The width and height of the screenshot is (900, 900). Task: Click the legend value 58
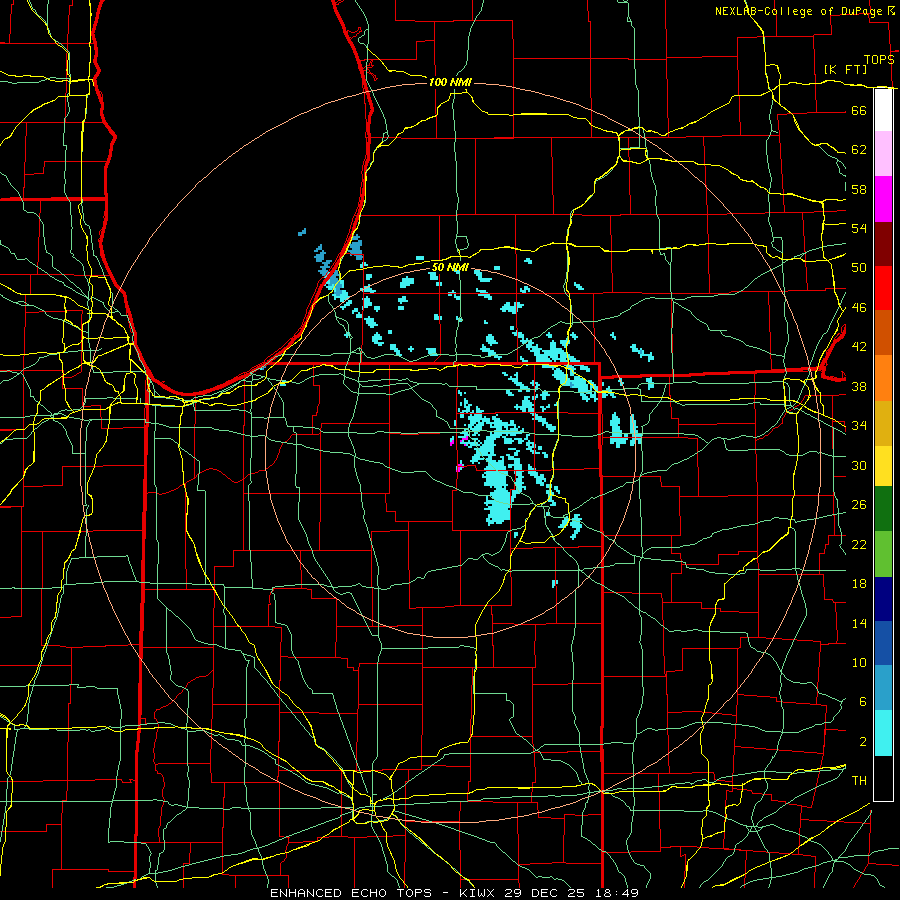[x=859, y=189]
